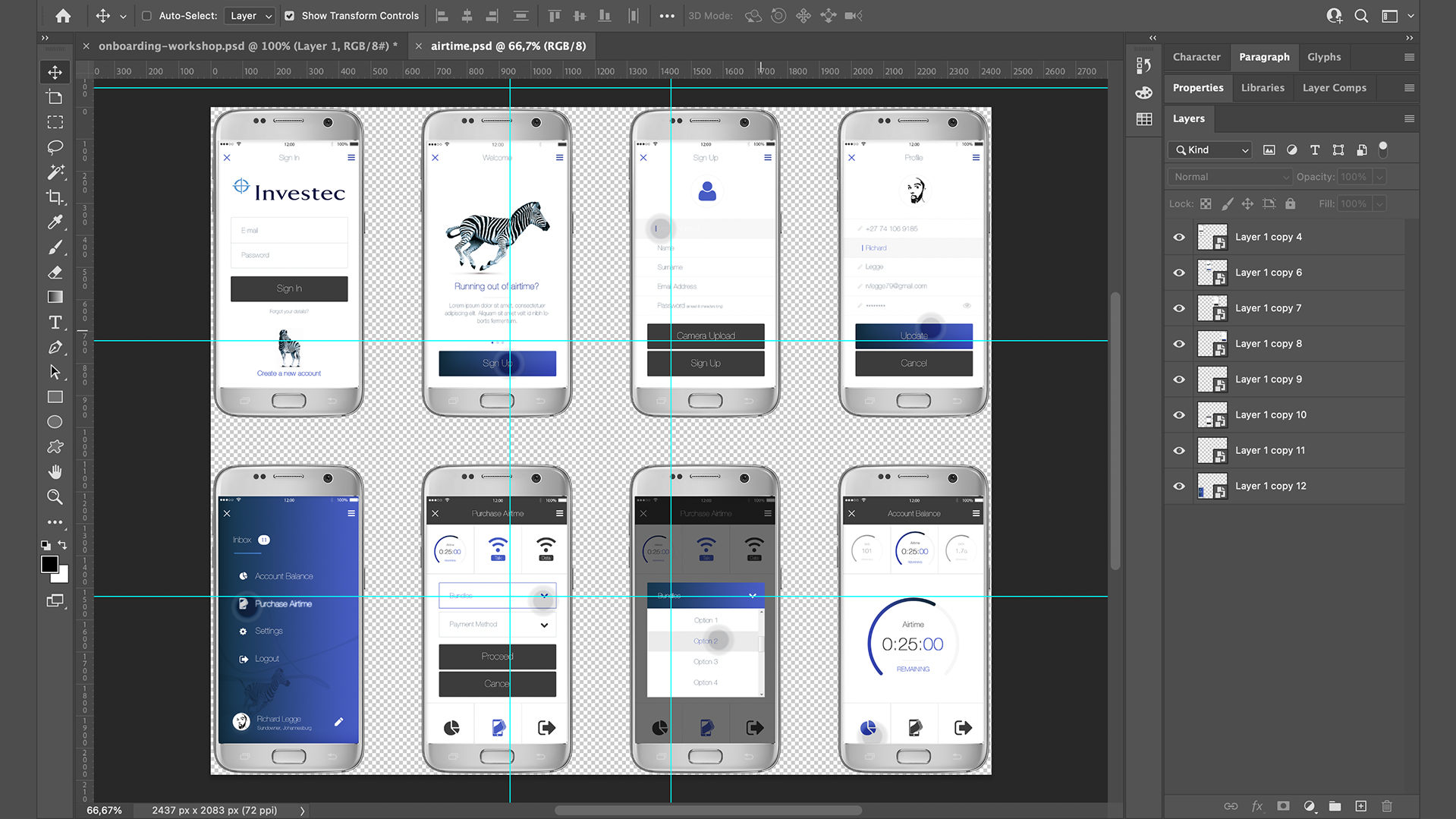Select Layer 1 copy 10 thumbnail
Viewport: 1456px width, 819px height.
pyautogui.click(x=1212, y=415)
